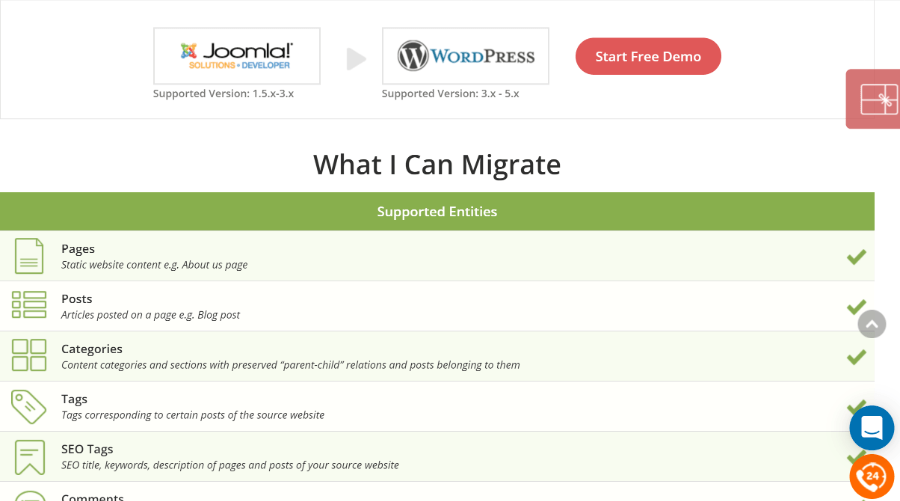
Task: Click the checkmark in the Posts row
Action: (856, 307)
